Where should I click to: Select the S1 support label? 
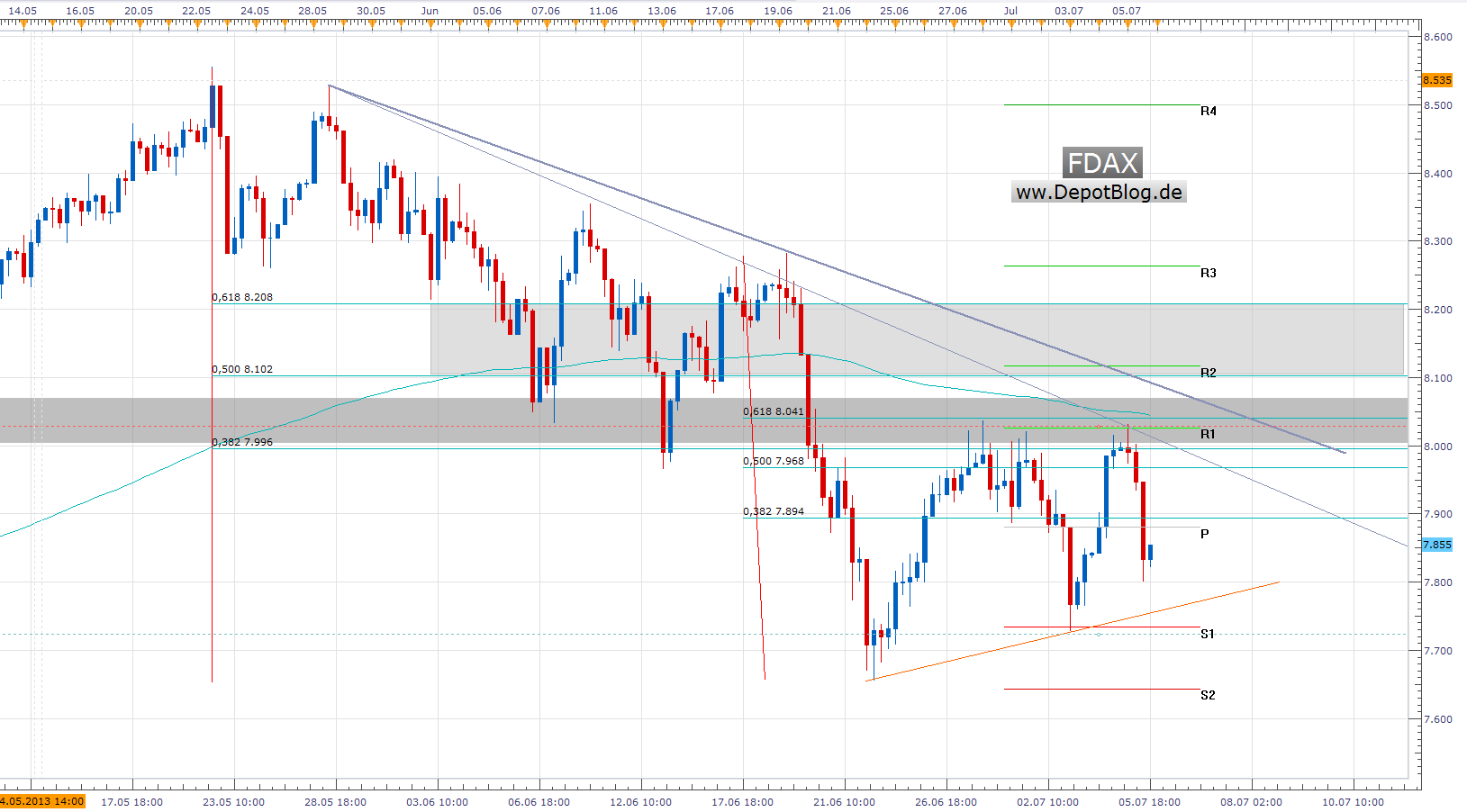[x=1208, y=634]
